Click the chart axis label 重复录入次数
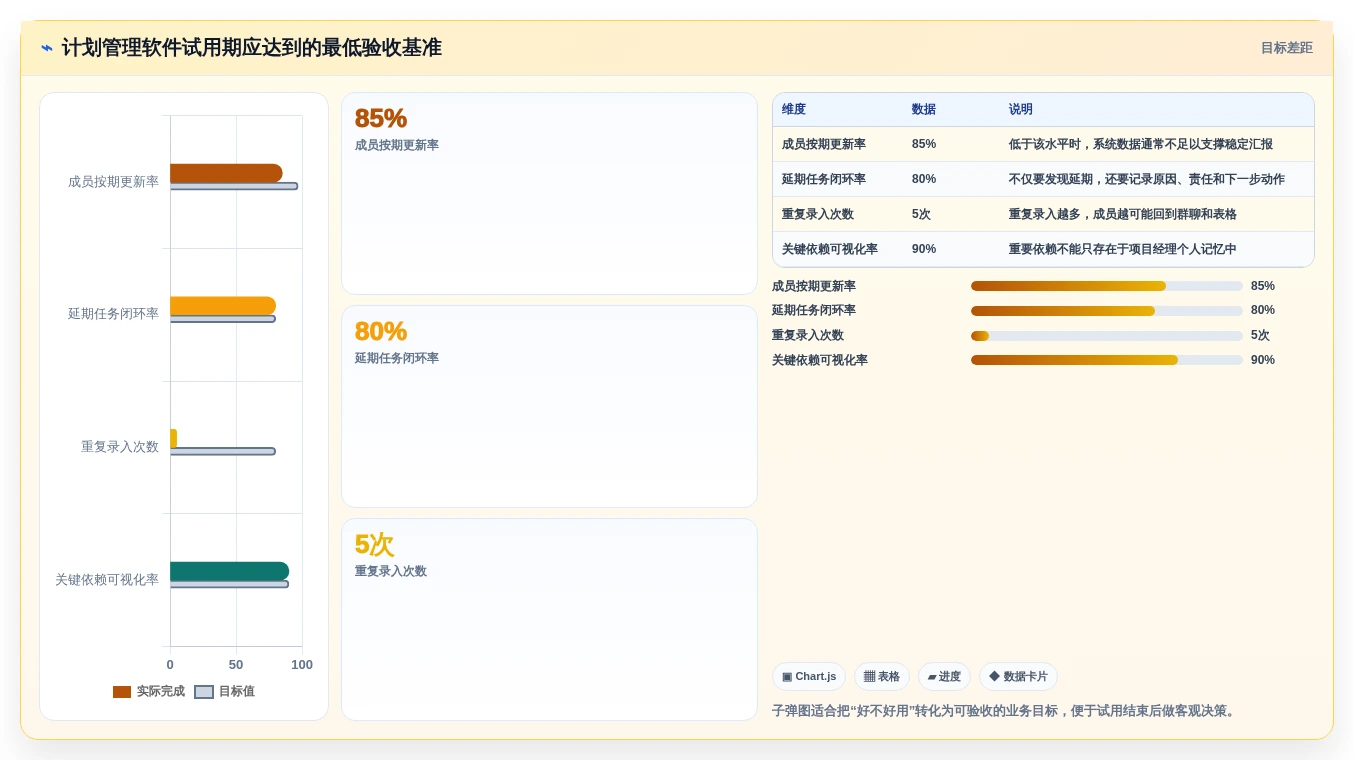Image resolution: width=1354 pixels, height=760 pixels. [120, 447]
